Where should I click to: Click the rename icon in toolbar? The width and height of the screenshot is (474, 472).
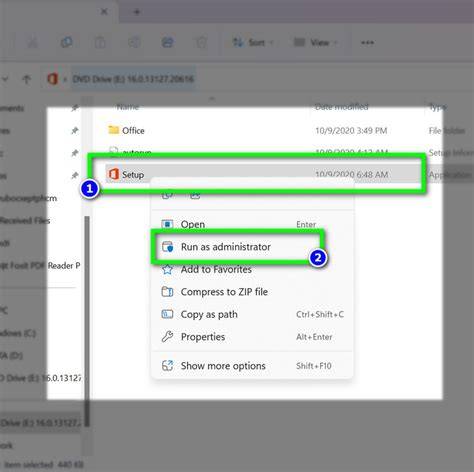click(134, 42)
